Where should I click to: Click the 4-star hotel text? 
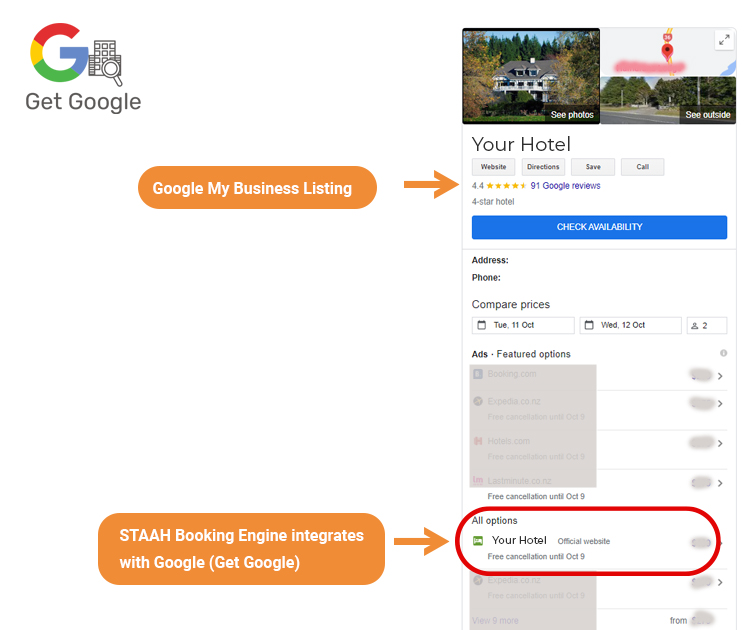(493, 202)
